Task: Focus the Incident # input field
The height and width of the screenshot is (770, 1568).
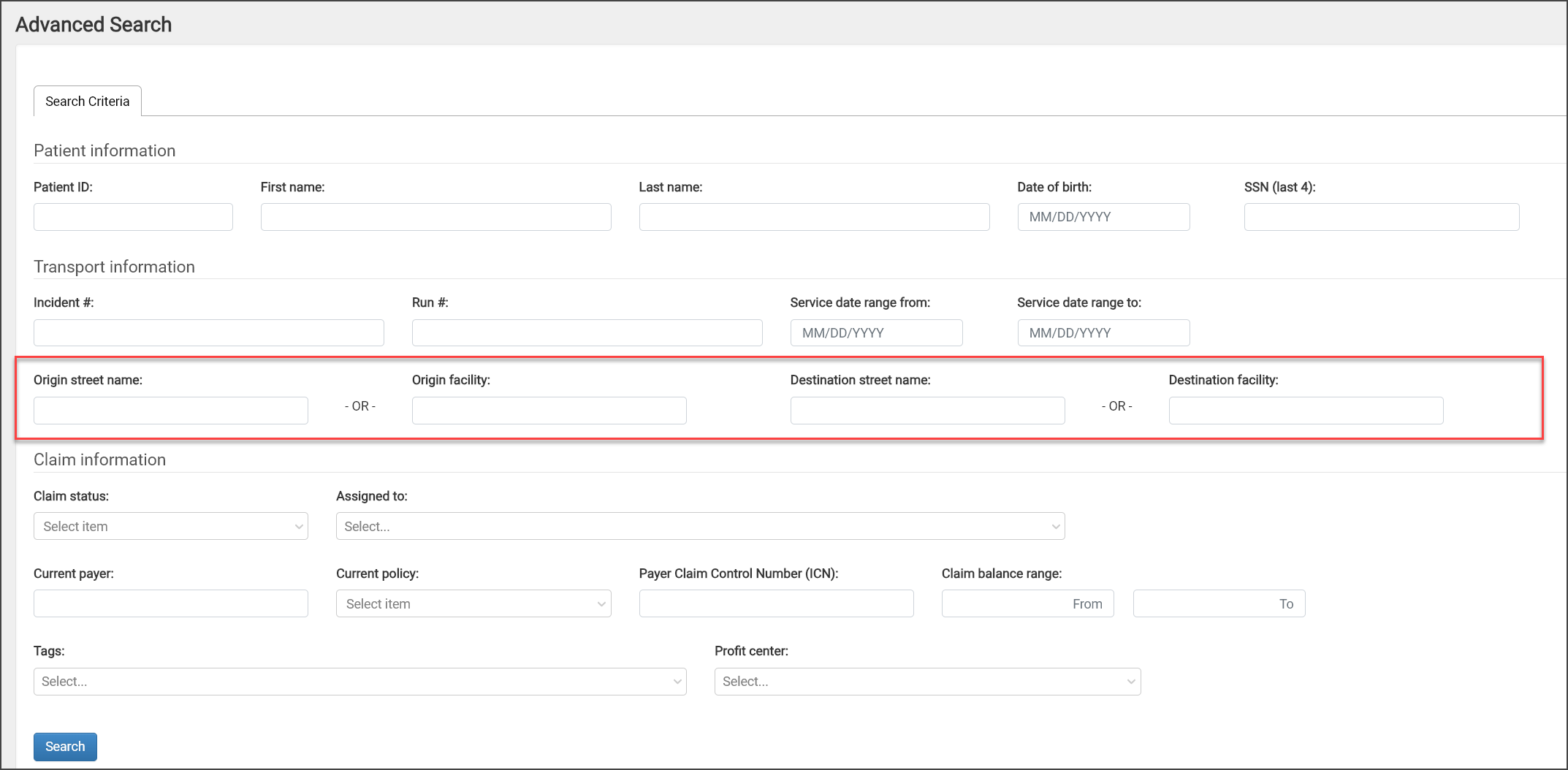Action: pyautogui.click(x=209, y=332)
